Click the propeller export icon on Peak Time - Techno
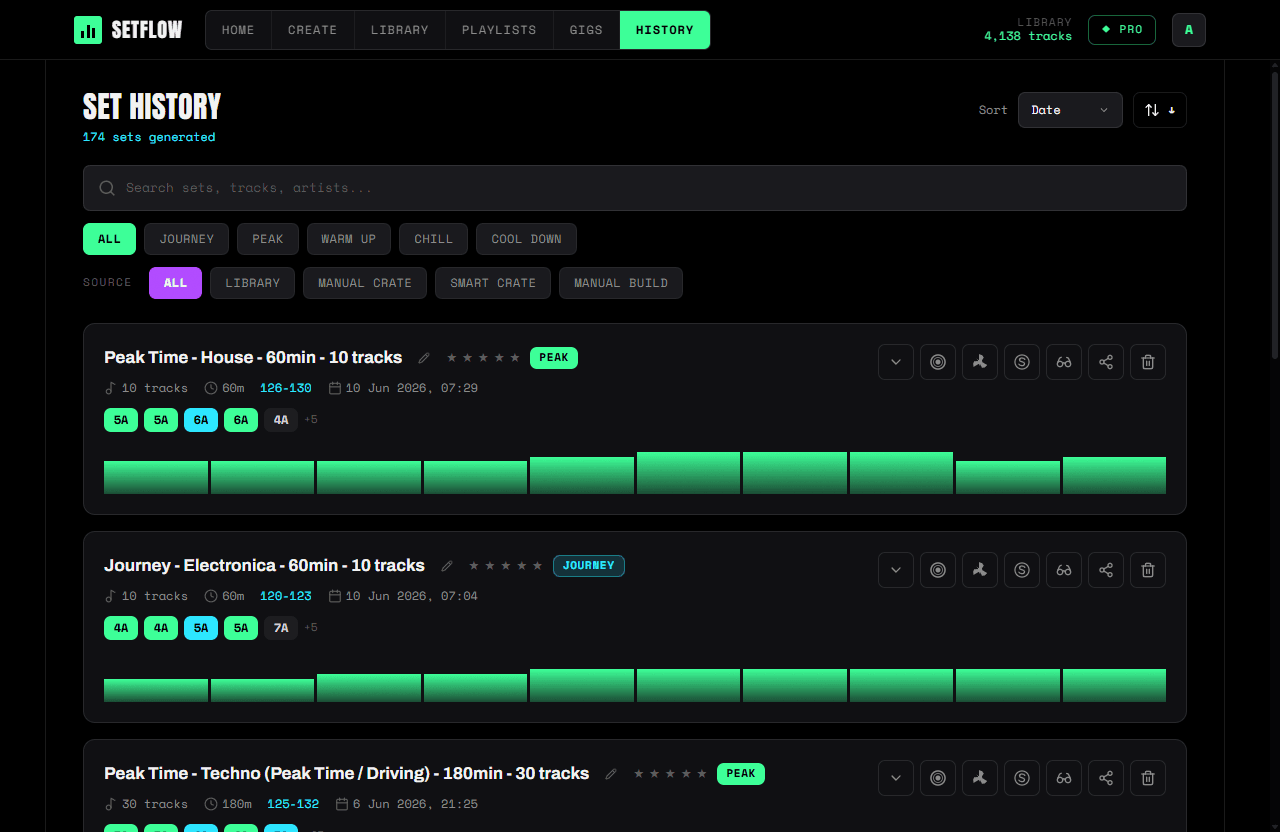 point(980,778)
